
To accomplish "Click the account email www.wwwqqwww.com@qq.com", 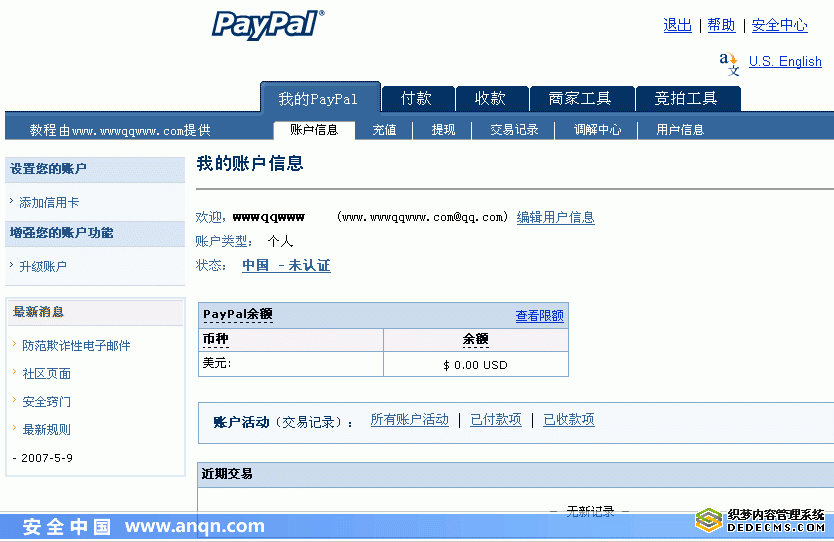I will coord(422,217).
